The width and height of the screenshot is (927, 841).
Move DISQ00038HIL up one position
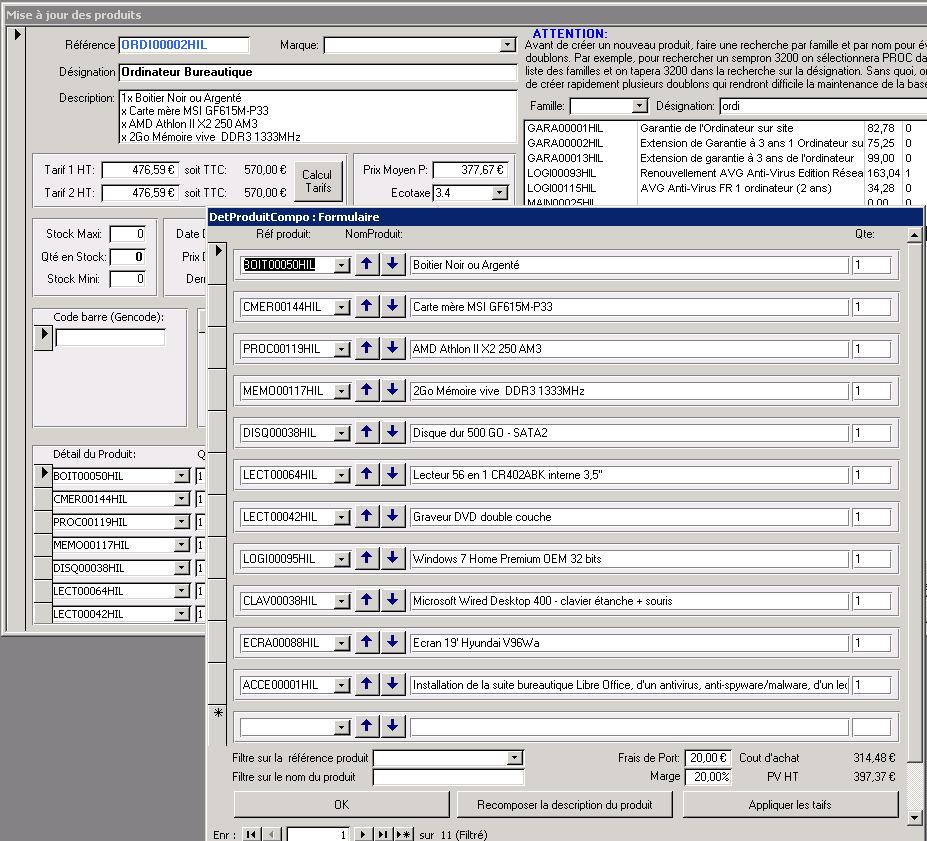[x=367, y=432]
